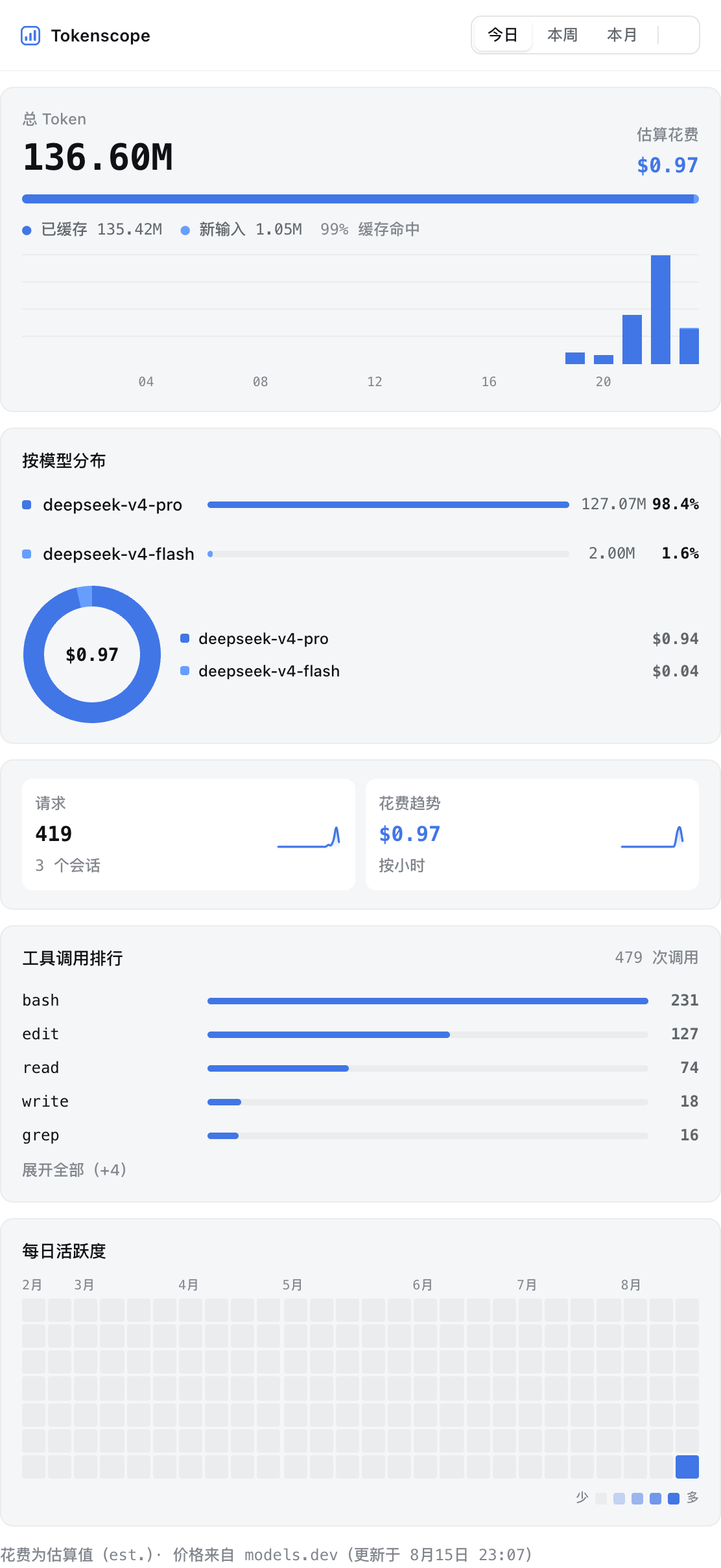Click the 已缓存 legend dot
Image resolution: width=721 pixels, height=1568 pixels.
point(27,230)
